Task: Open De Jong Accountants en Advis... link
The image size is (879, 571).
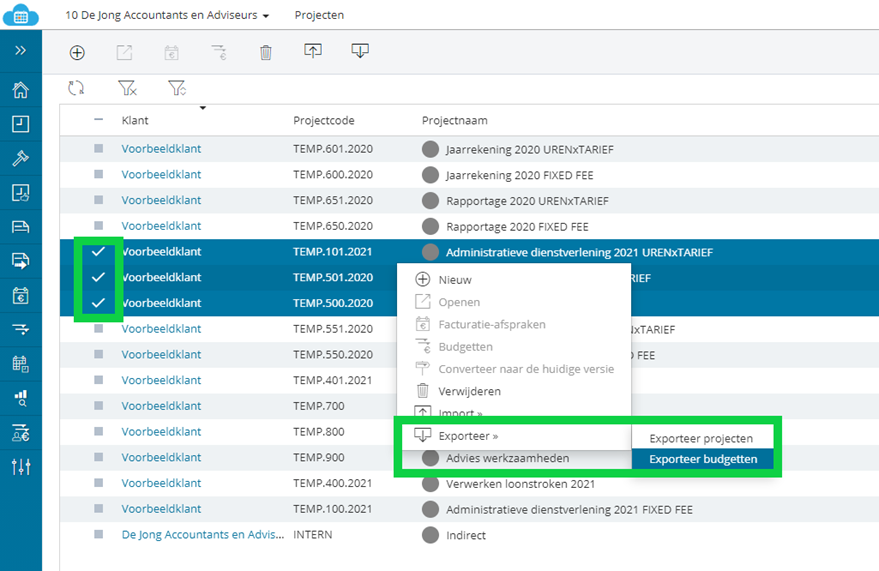Action: pyautogui.click(x=203, y=535)
